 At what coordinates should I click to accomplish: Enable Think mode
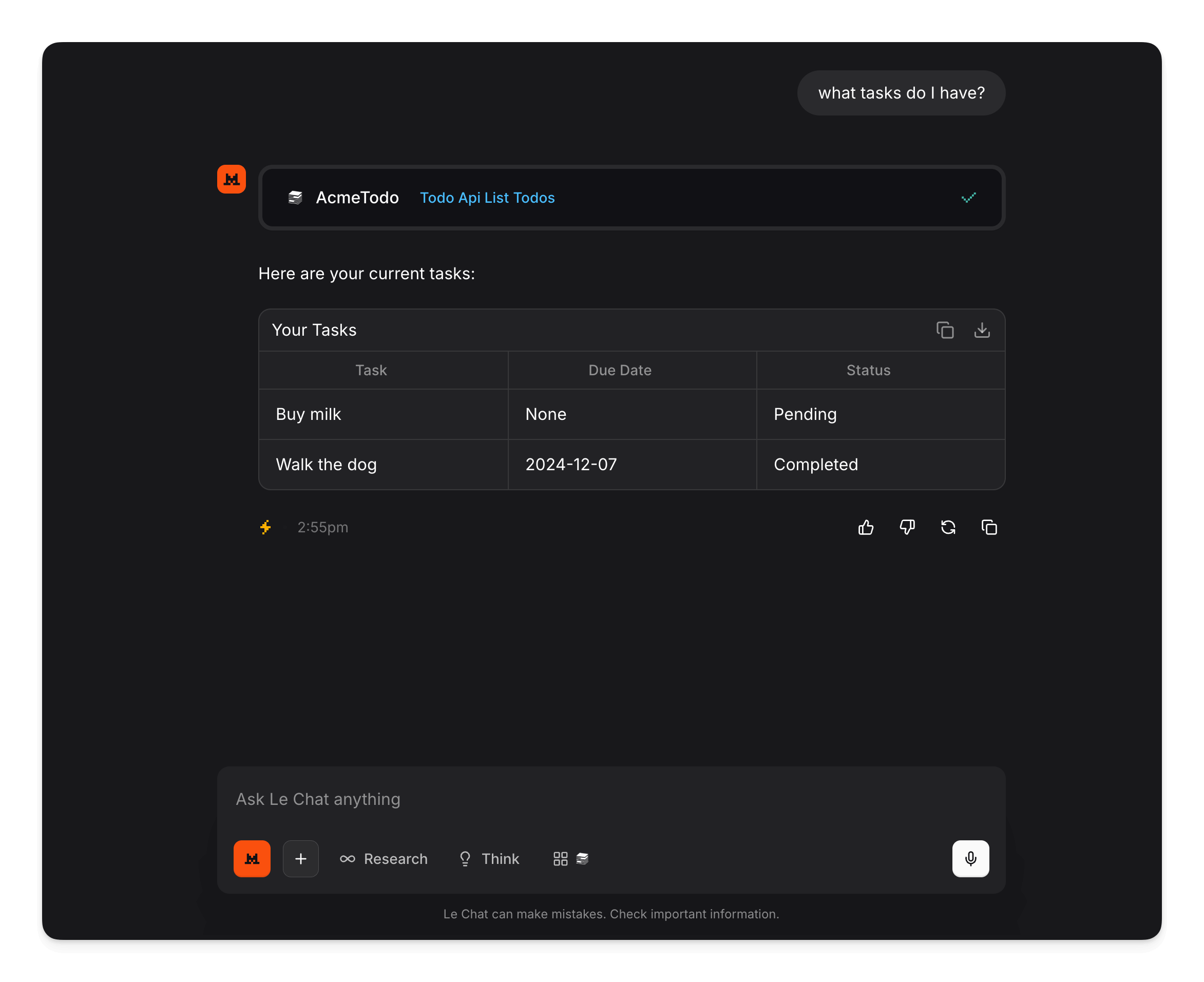pyautogui.click(x=488, y=859)
